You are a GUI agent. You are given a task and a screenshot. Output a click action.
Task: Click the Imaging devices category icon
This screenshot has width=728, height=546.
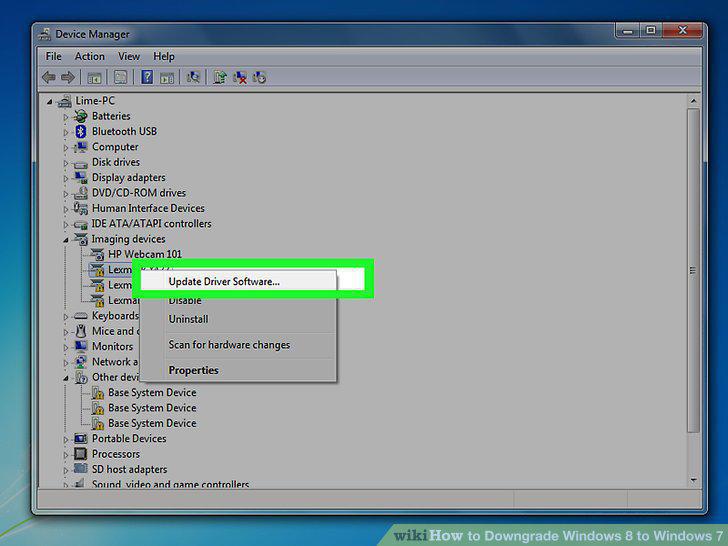coord(81,239)
